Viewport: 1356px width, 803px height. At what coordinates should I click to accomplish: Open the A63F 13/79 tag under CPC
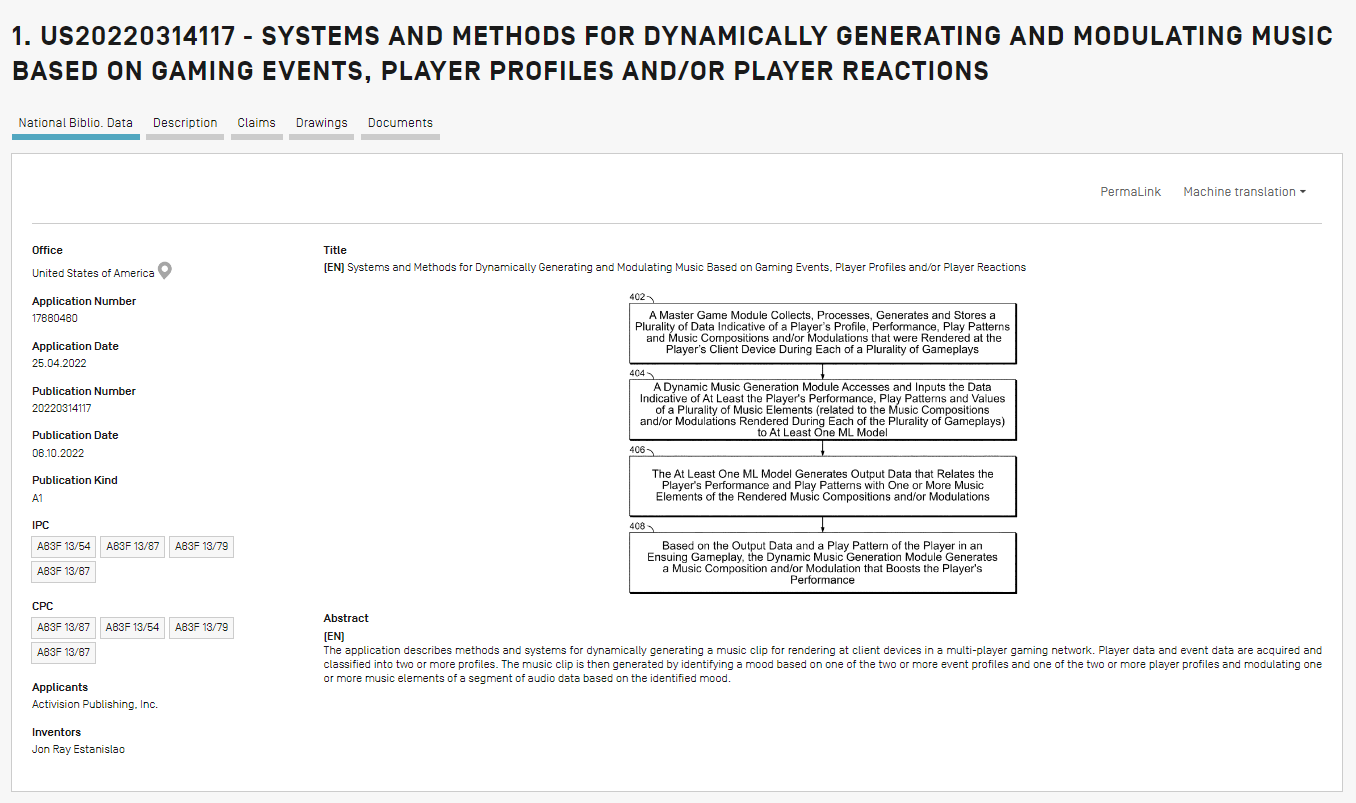pyautogui.click(x=202, y=628)
